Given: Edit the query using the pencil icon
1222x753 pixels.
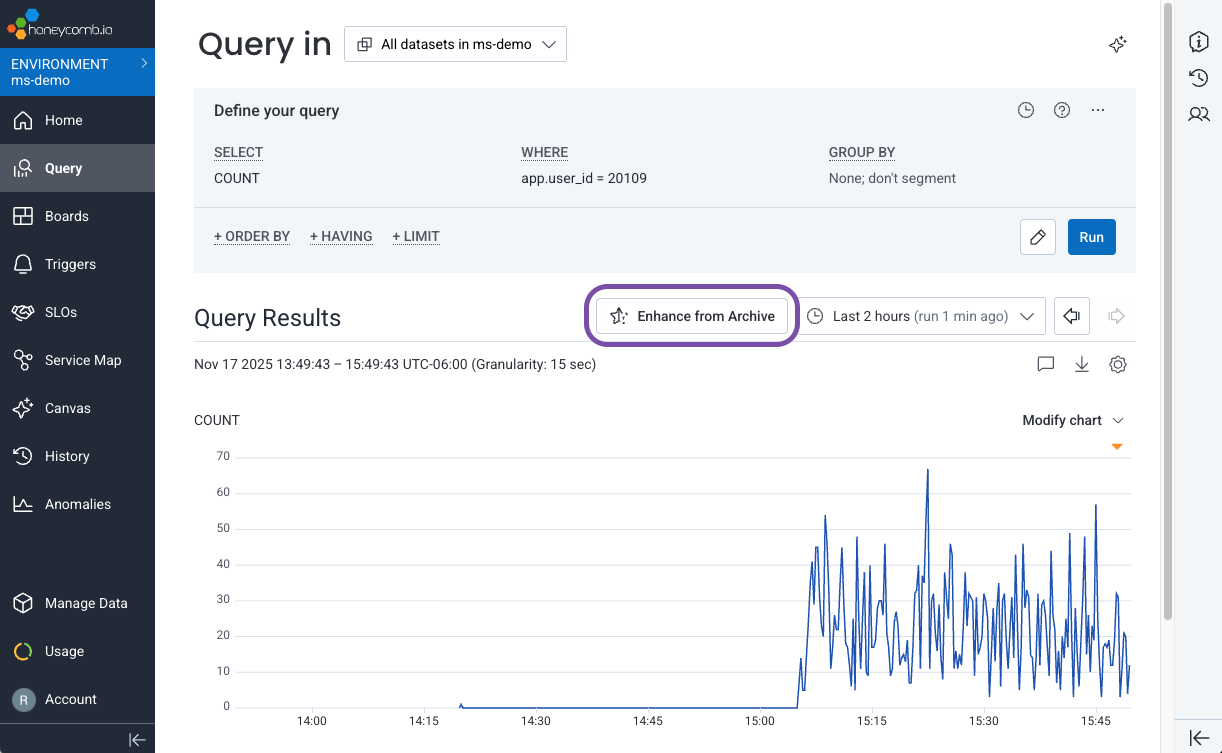Looking at the screenshot, I should point(1037,237).
